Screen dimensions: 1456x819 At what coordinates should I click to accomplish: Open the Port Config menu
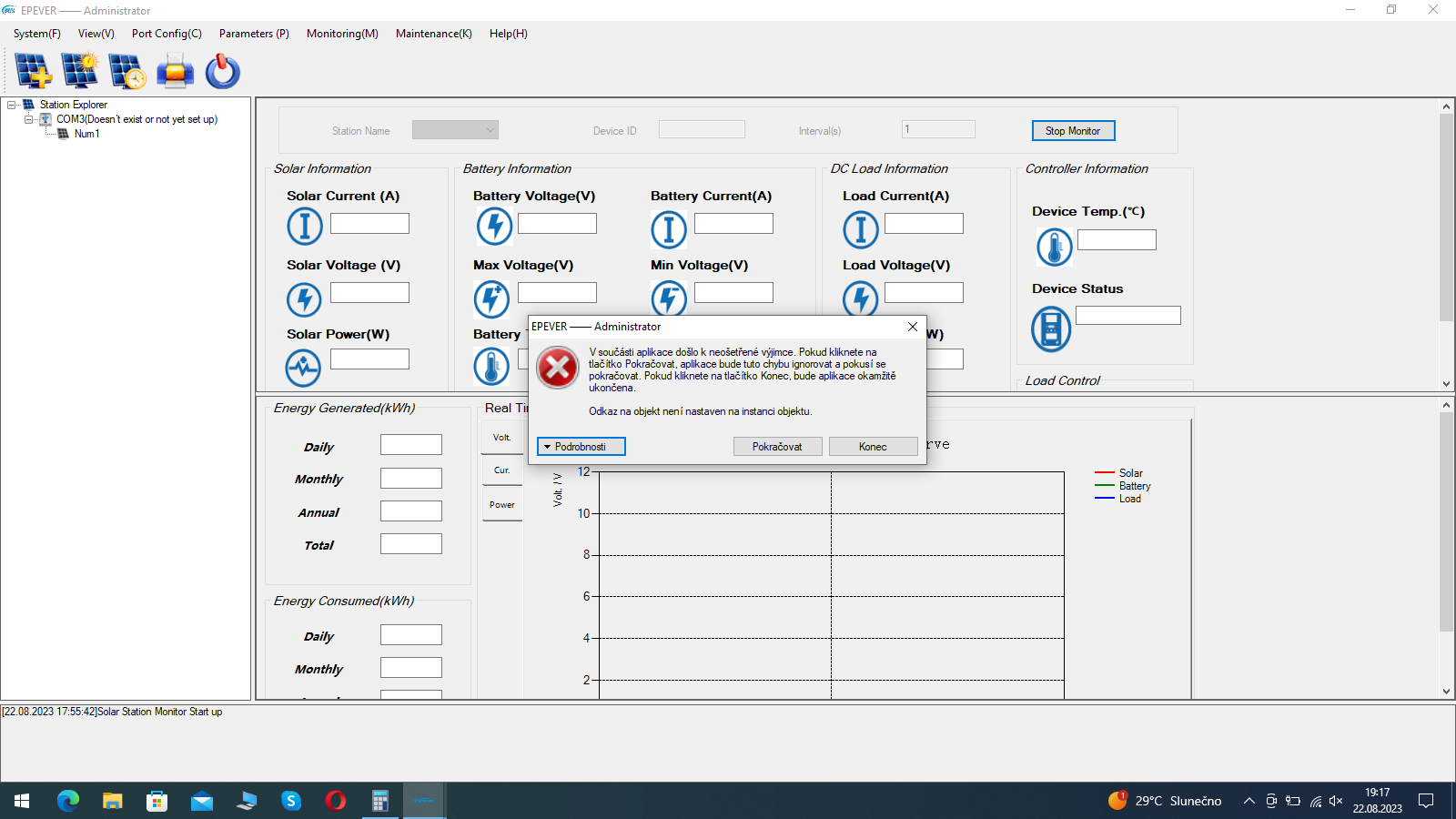(167, 34)
